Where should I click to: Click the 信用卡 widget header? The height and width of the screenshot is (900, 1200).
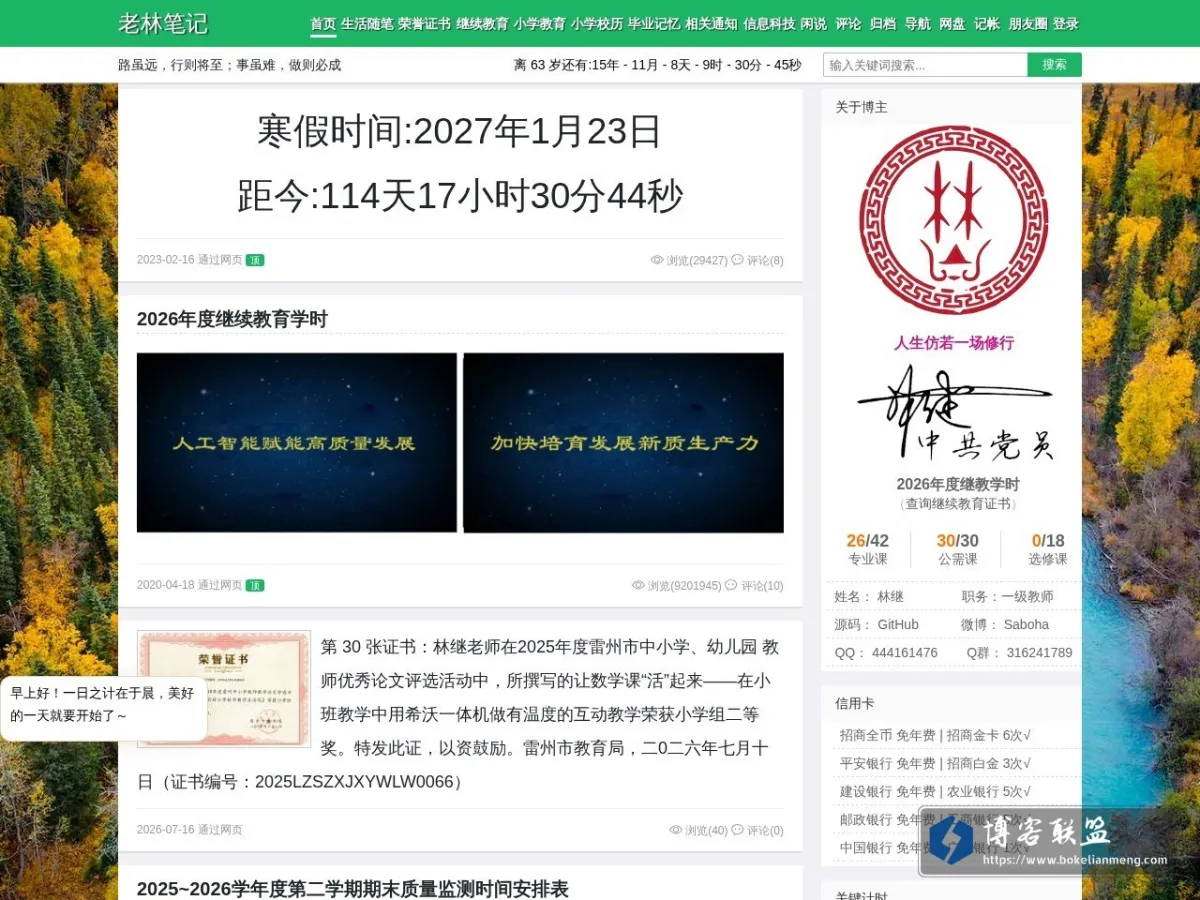855,703
